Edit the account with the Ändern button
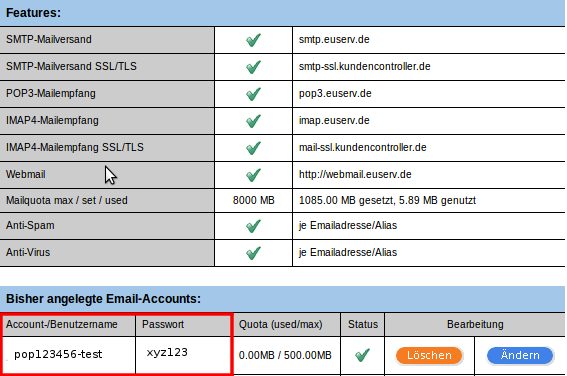Screen dimensions: 567x376 click(520, 355)
